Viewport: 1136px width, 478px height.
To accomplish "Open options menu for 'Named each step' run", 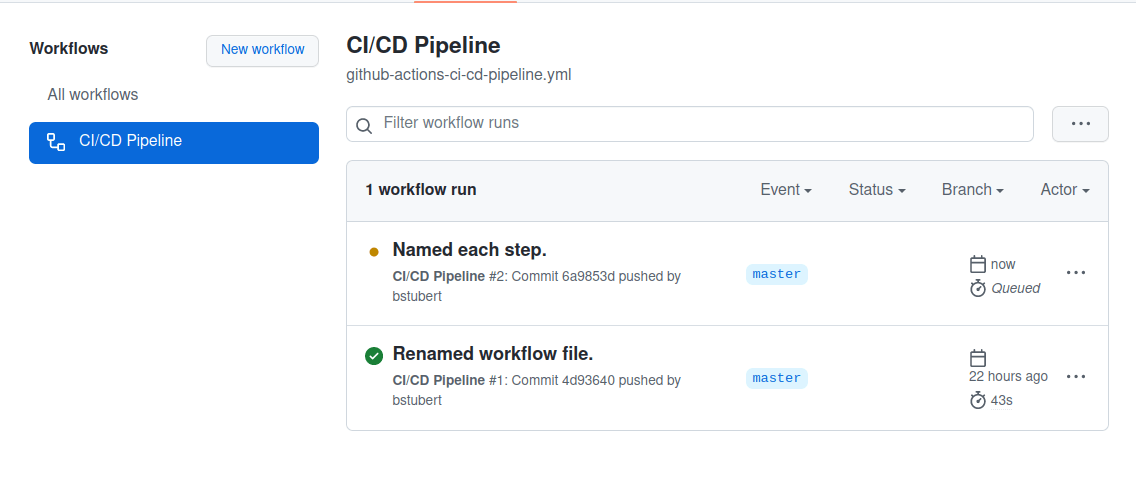I will tap(1076, 272).
